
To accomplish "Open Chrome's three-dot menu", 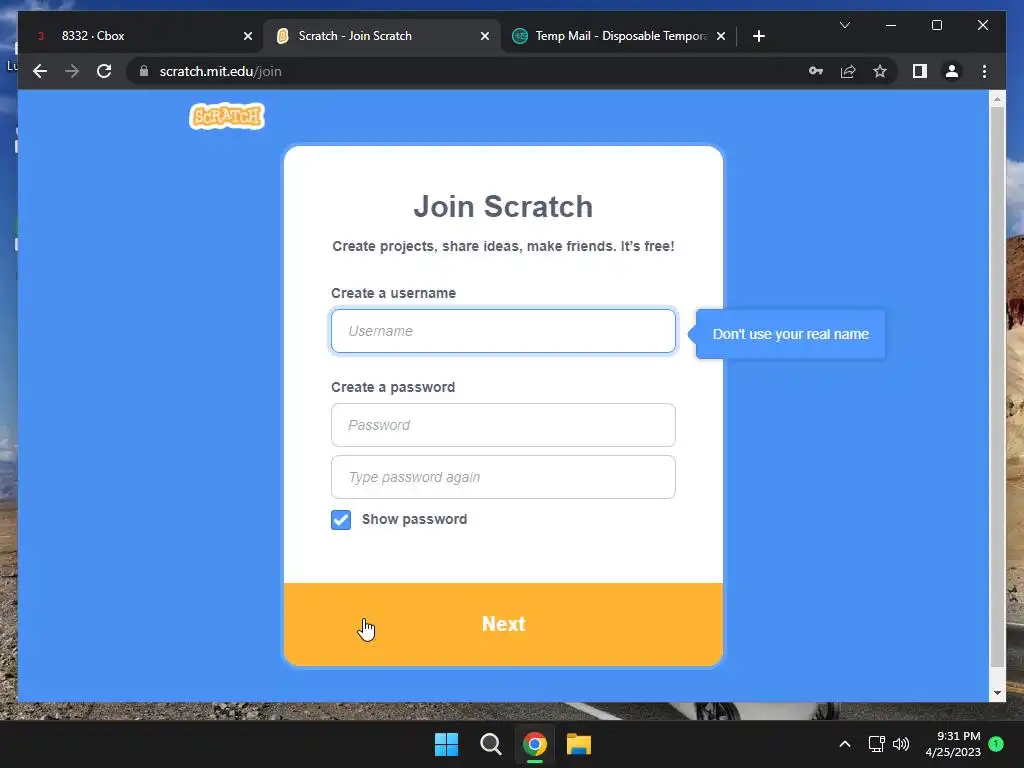I will (x=984, y=71).
